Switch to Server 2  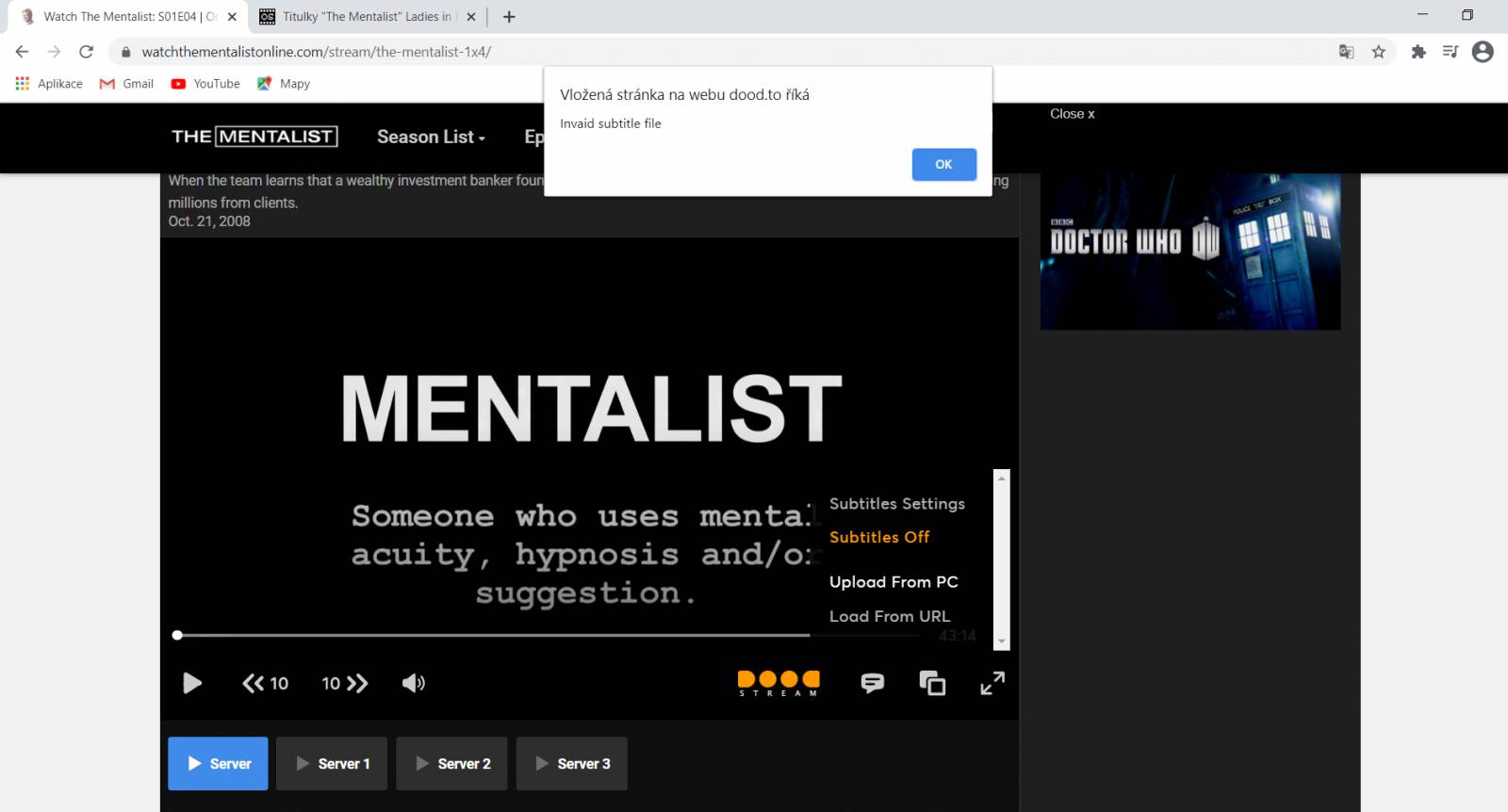click(451, 763)
